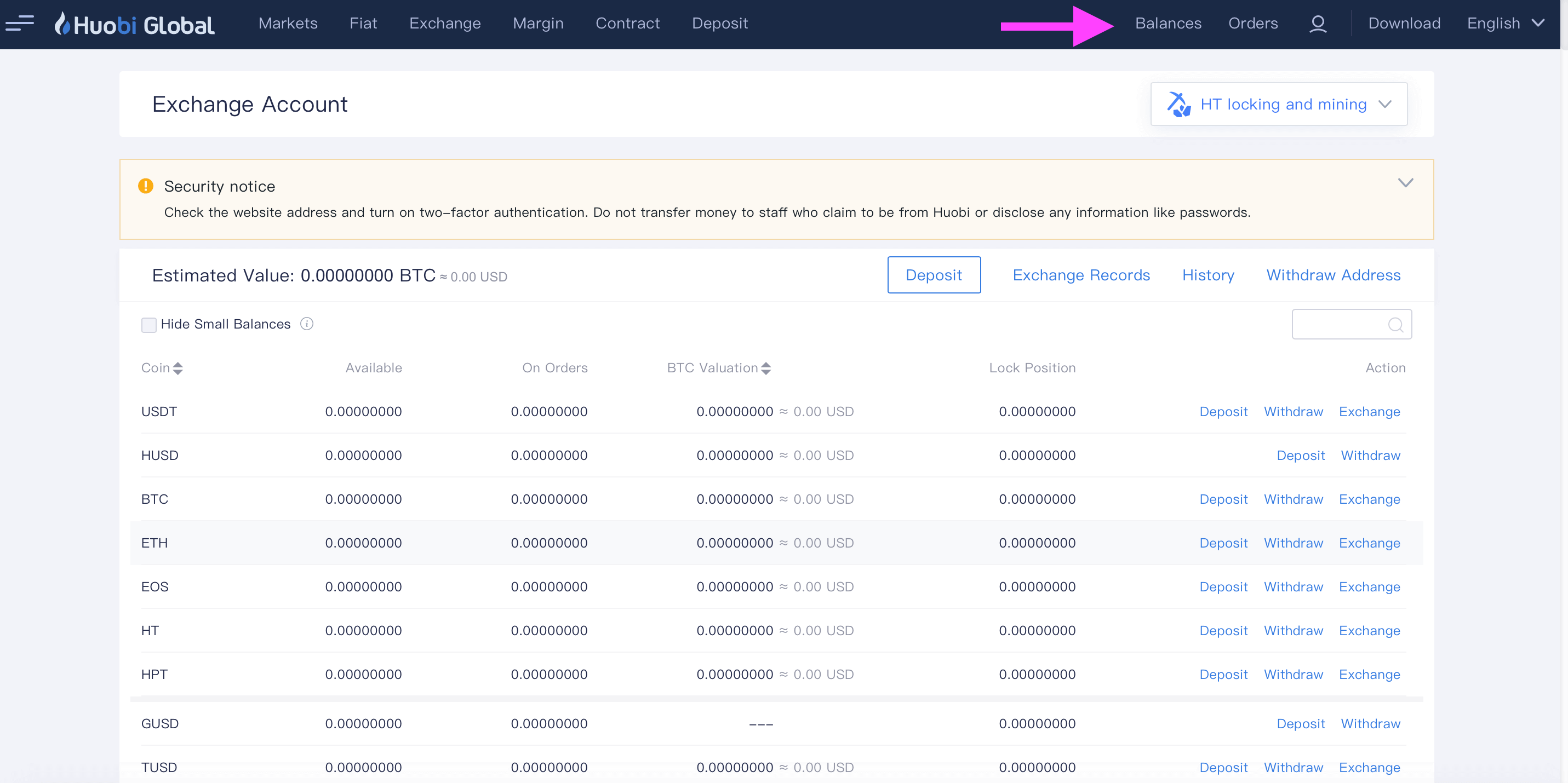
Task: Click the Download link
Action: click(1404, 24)
